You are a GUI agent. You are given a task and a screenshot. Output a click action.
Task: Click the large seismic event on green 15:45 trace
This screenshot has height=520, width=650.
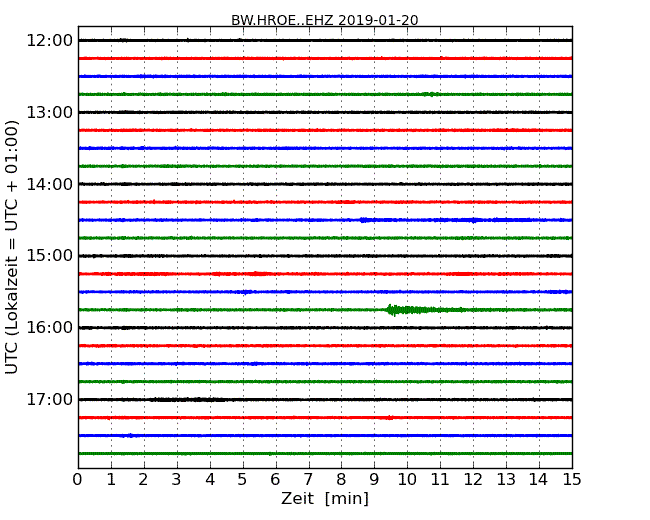point(425,310)
